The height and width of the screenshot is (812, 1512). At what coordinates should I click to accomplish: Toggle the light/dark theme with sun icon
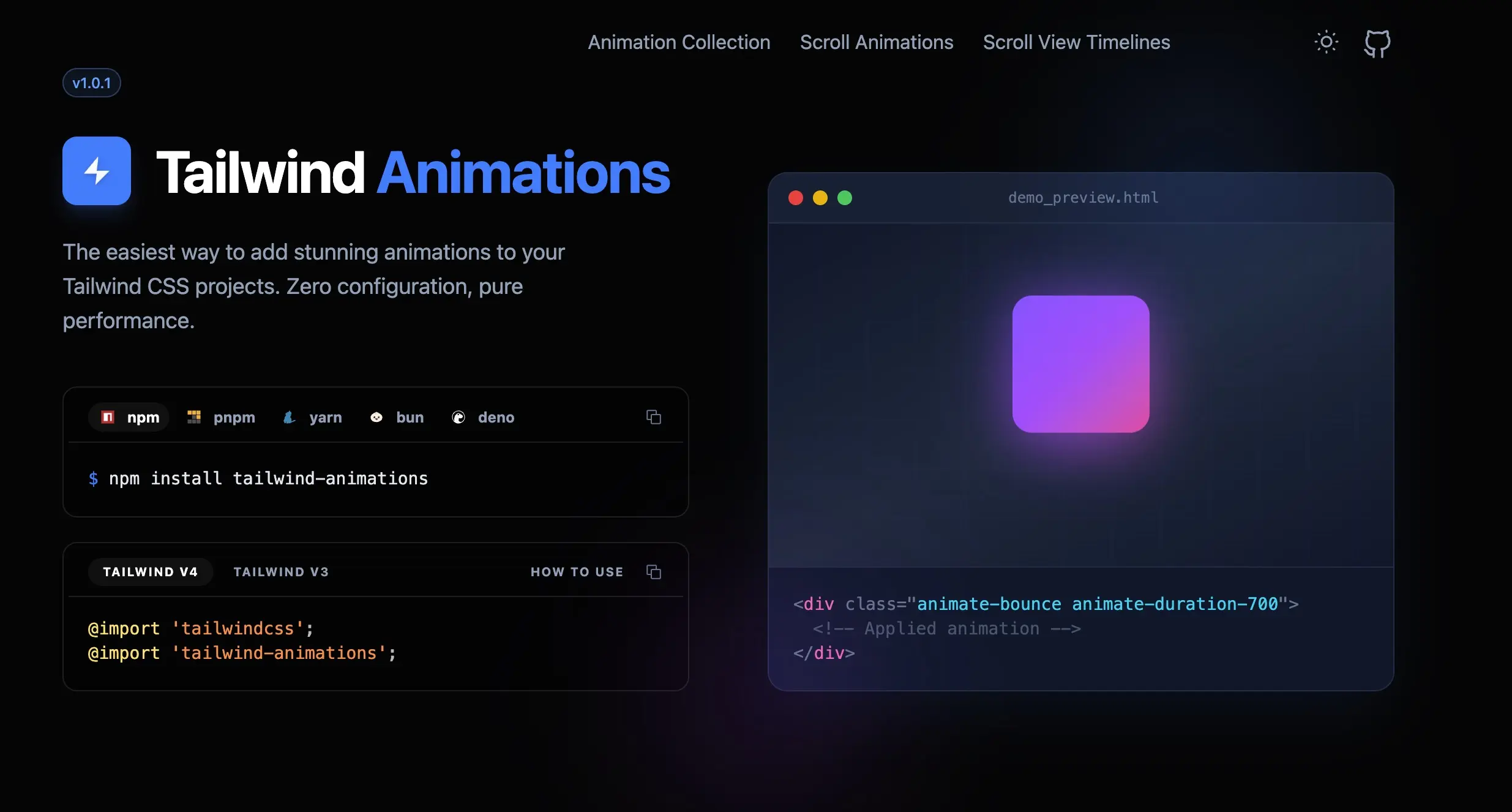coord(1326,42)
